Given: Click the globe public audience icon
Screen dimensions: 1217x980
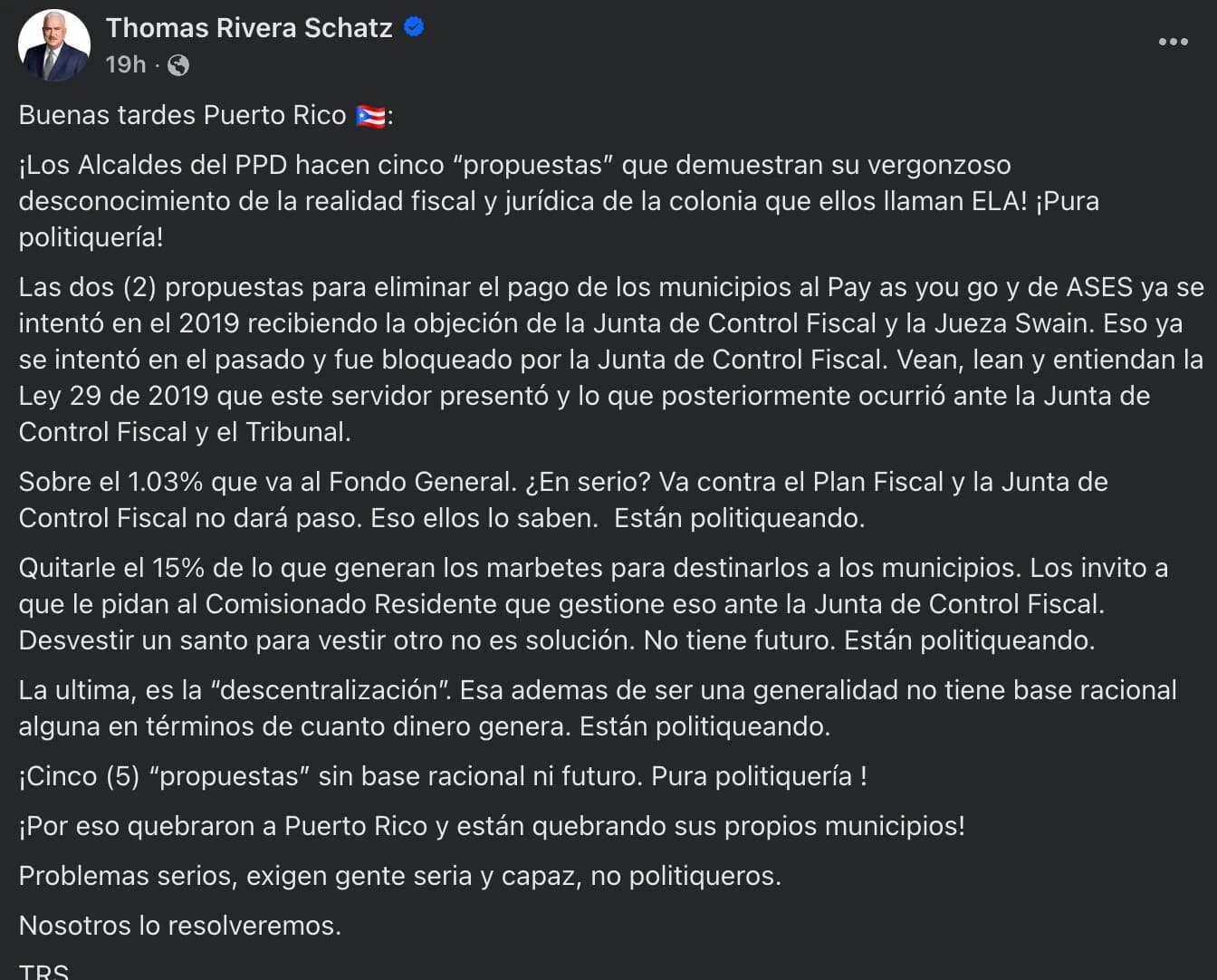Looking at the screenshot, I should 178,65.
